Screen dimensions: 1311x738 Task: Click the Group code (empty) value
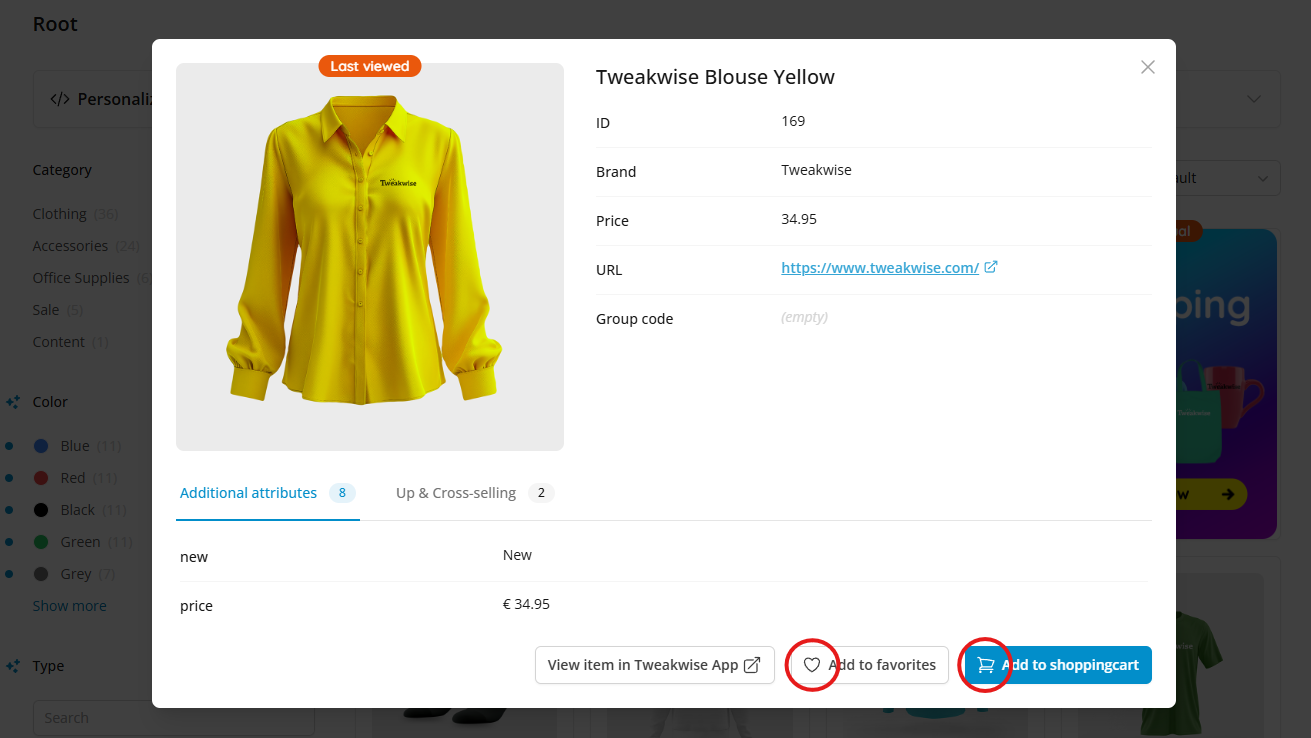coord(804,317)
